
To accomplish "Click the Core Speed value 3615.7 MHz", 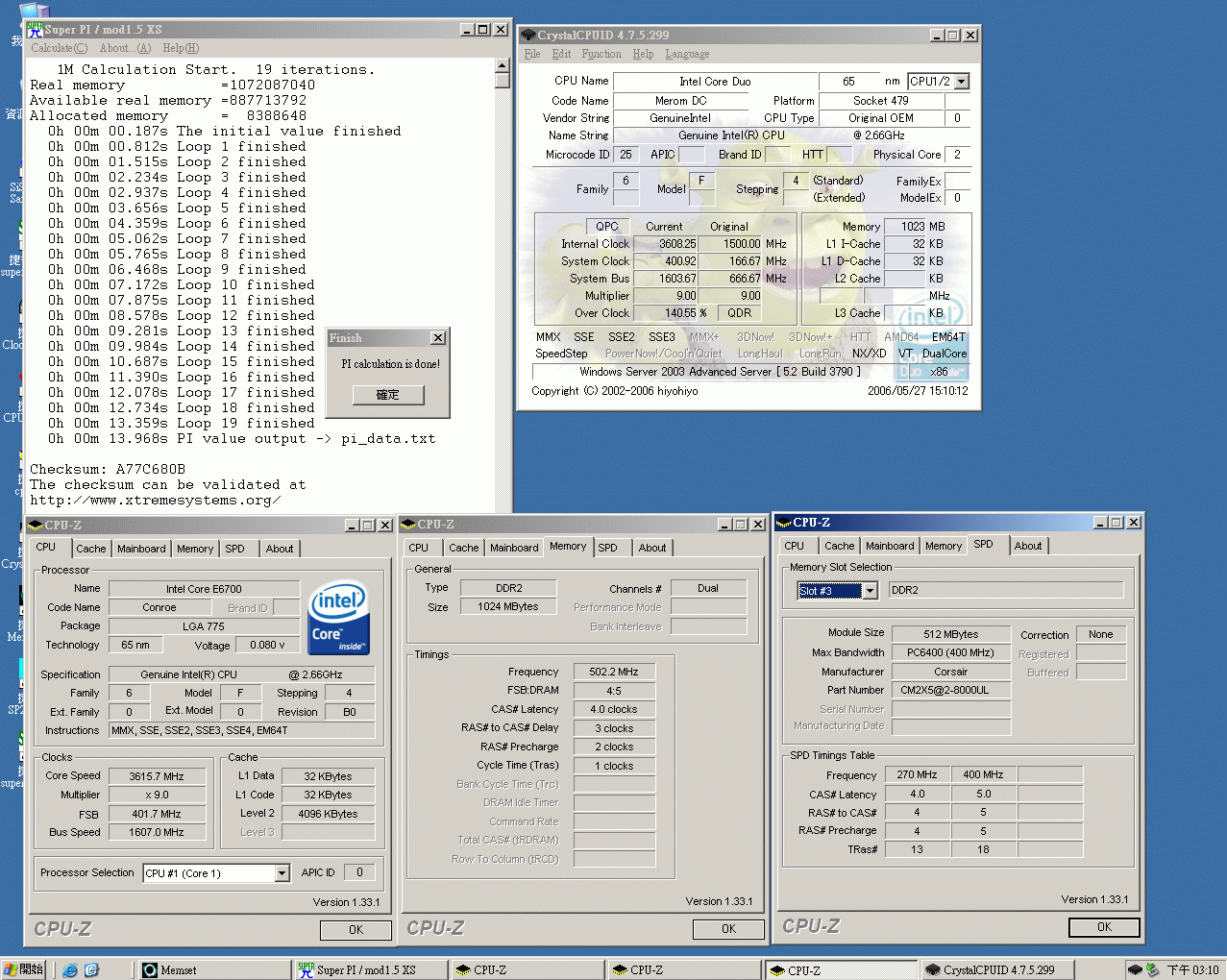I will click(x=157, y=776).
